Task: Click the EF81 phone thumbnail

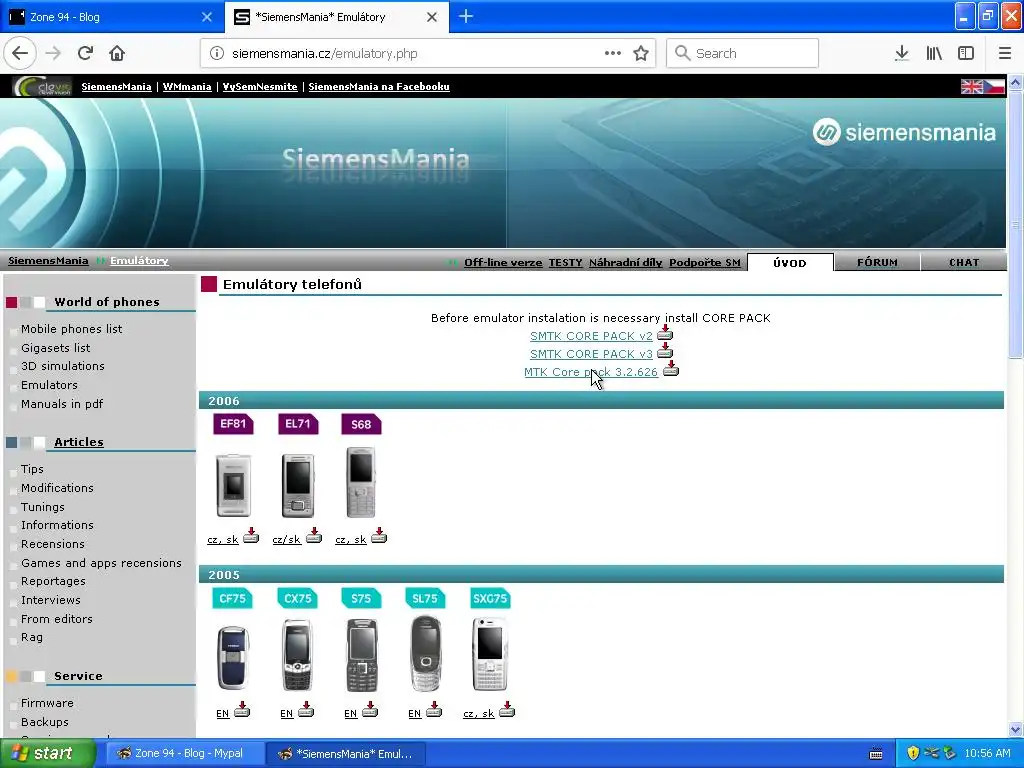Action: [233, 485]
